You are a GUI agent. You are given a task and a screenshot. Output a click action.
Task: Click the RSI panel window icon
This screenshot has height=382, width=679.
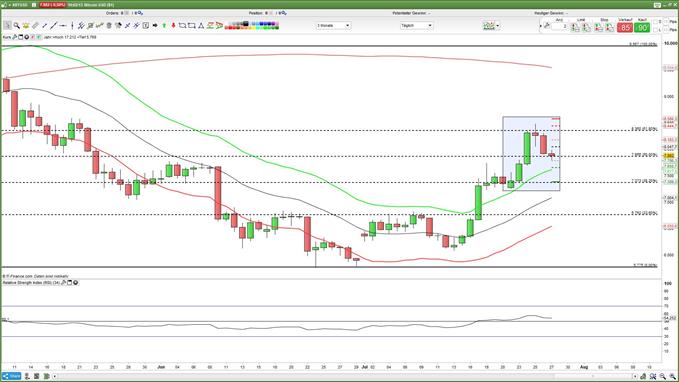69,282
